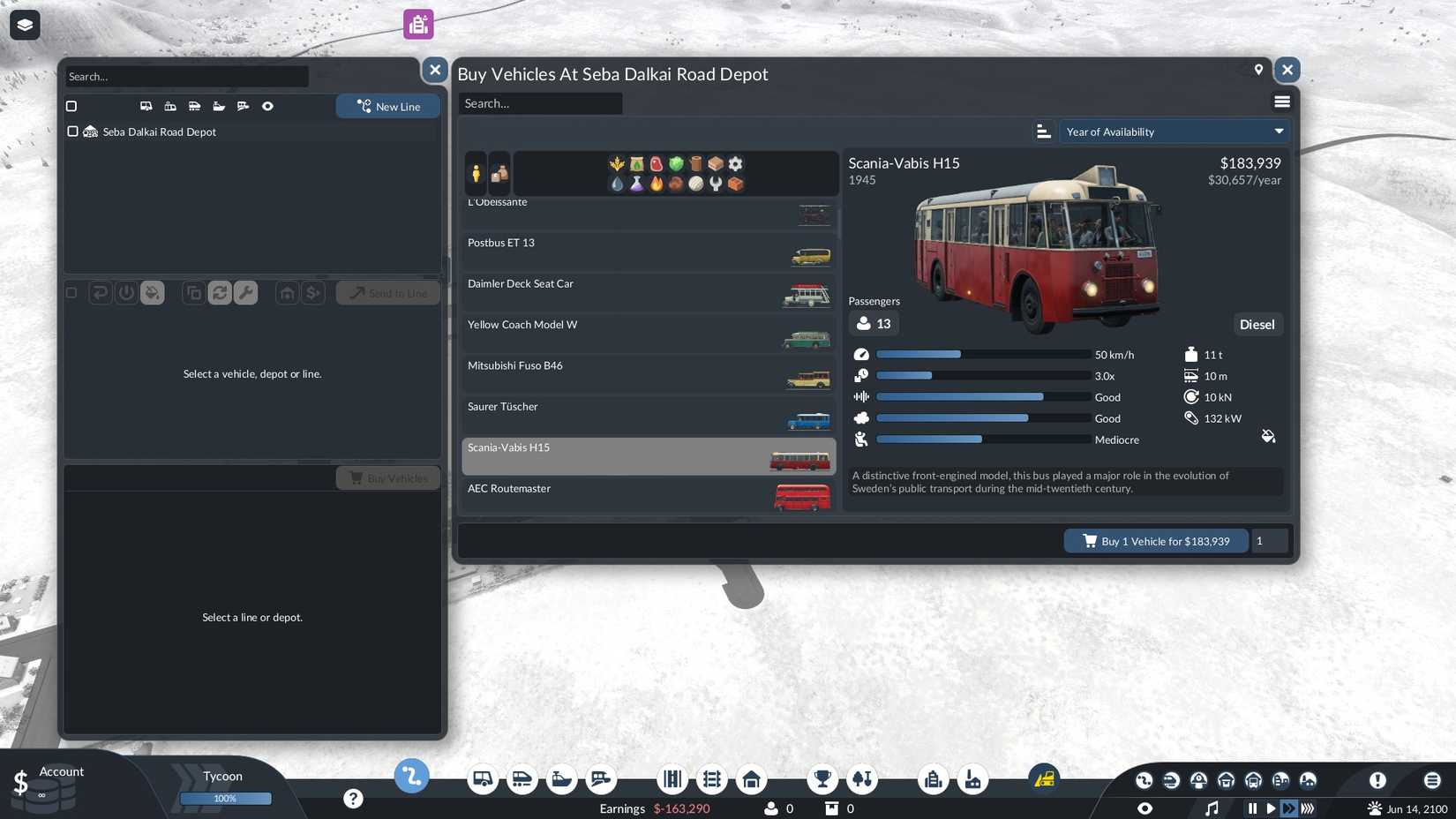
Task: Expand the Year of Availability dropdown
Action: tap(1174, 131)
